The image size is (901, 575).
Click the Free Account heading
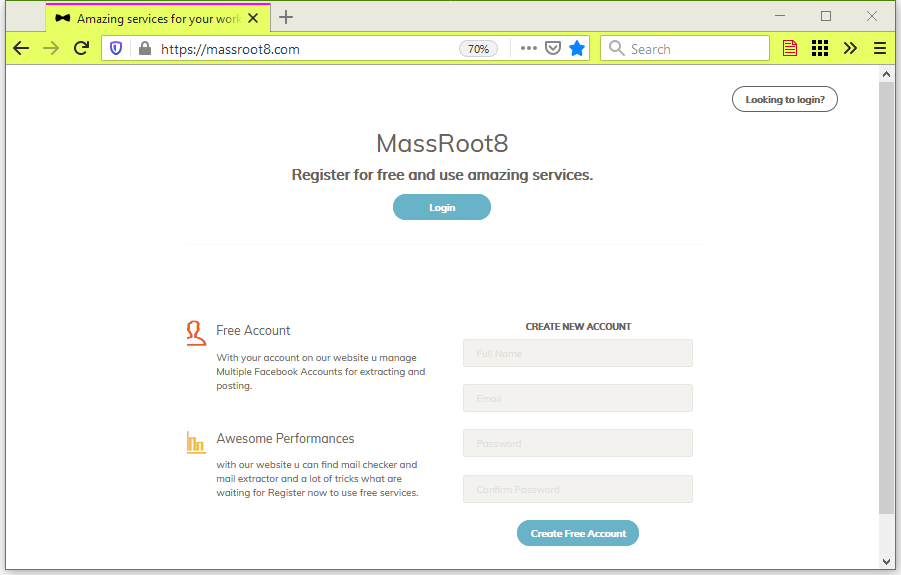(253, 331)
